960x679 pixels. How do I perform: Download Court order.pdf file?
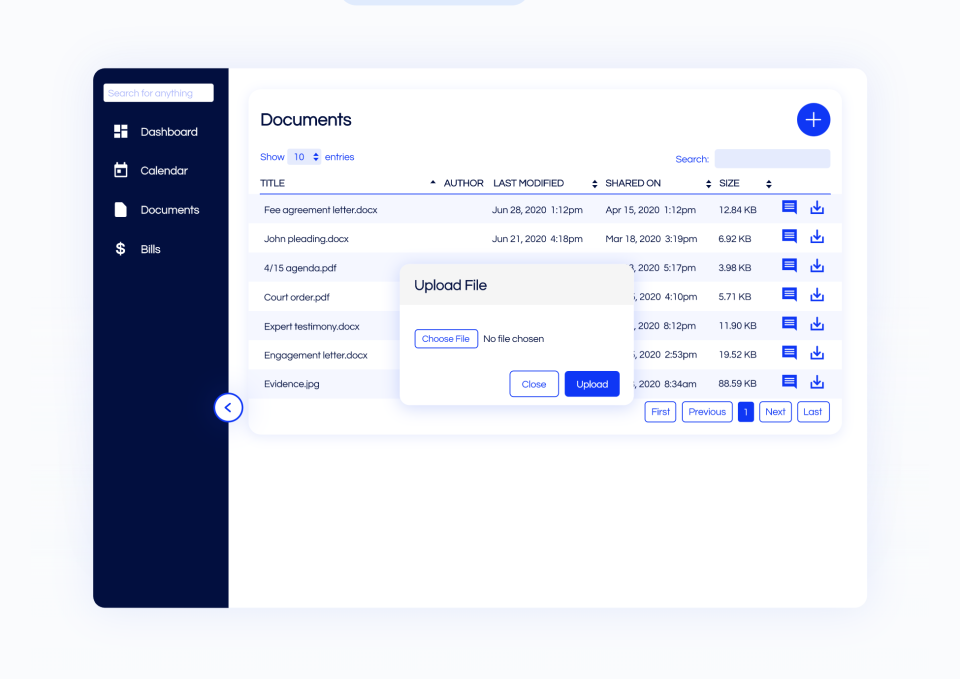[x=816, y=295]
